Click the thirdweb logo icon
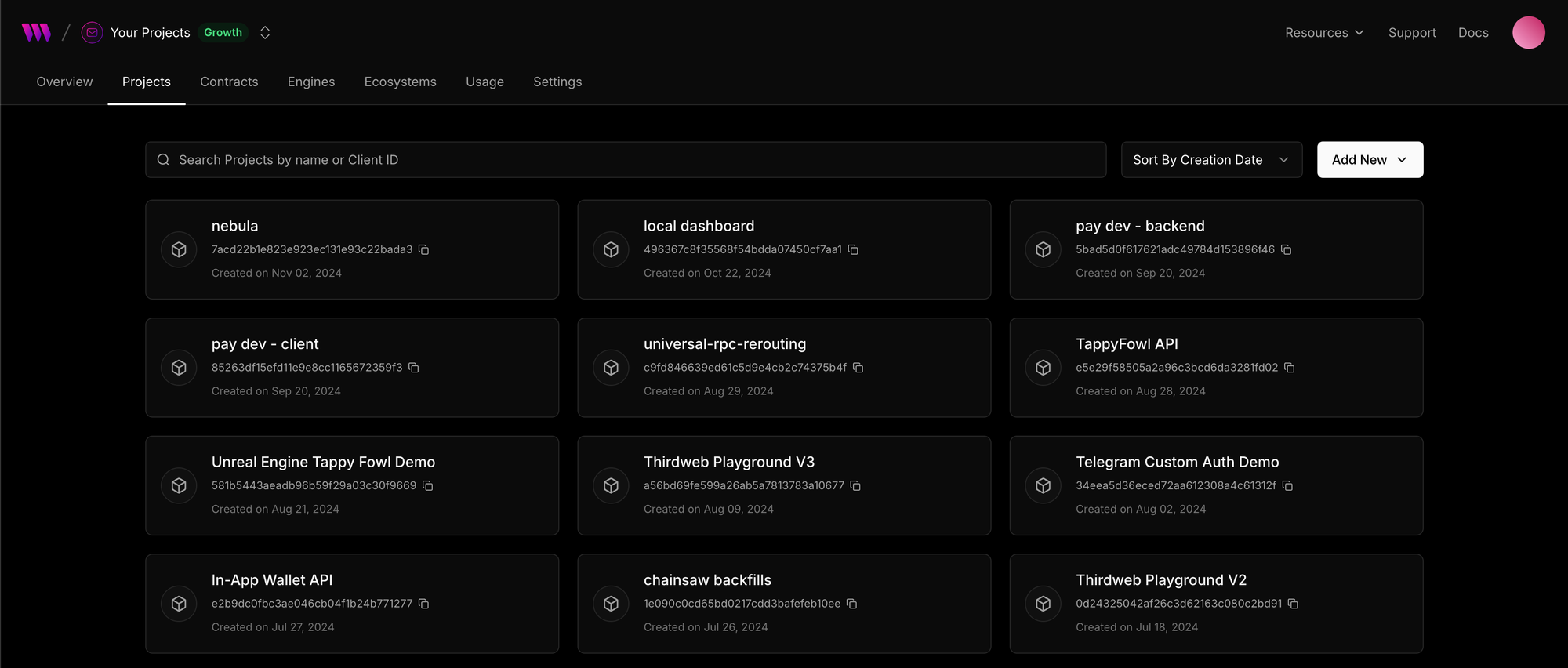 click(x=36, y=32)
